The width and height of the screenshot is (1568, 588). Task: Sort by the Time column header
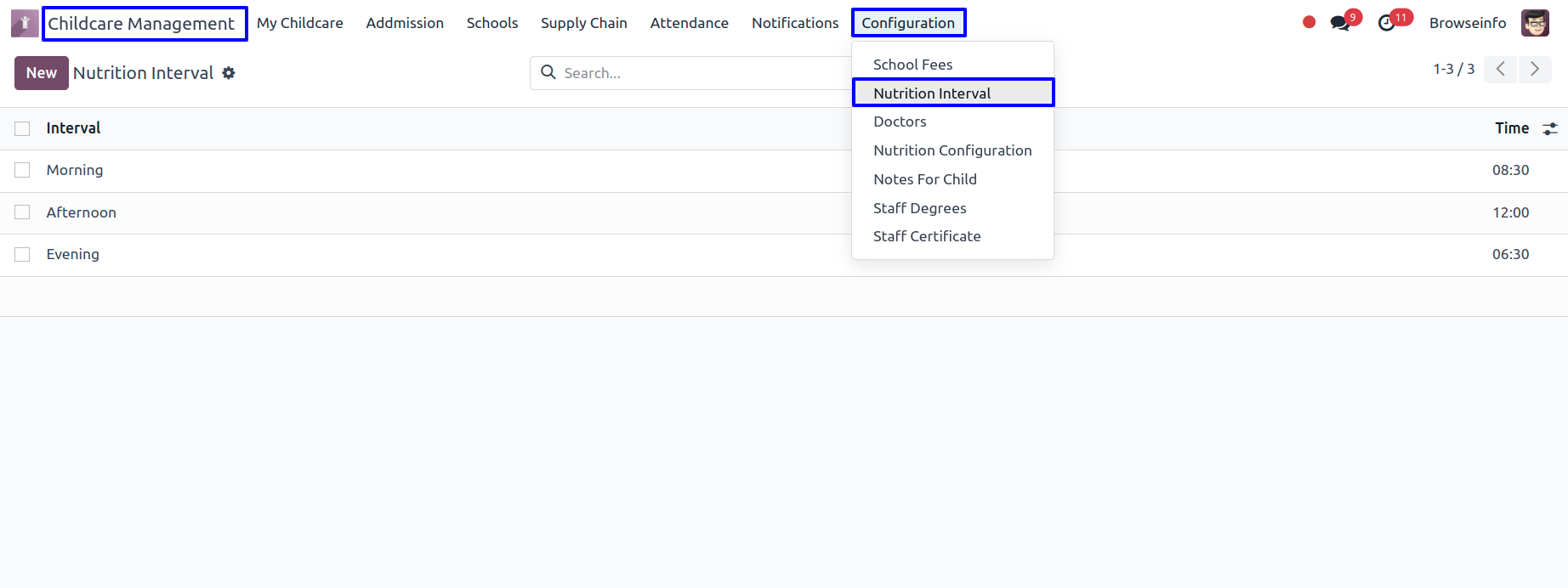click(x=1512, y=128)
